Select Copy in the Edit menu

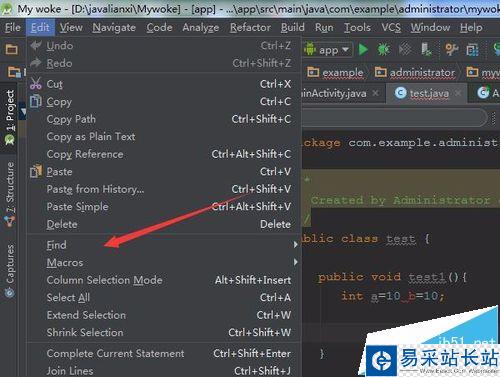pyautogui.click(x=164, y=101)
